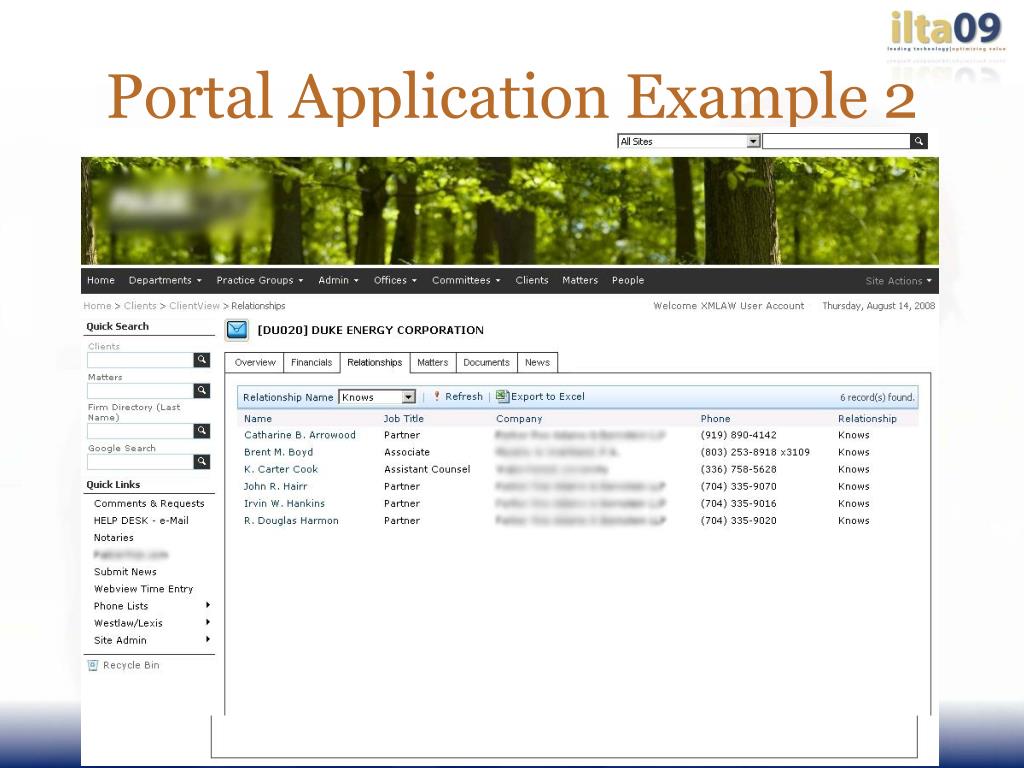Open HELP DESK - e-Mail link

point(141,520)
